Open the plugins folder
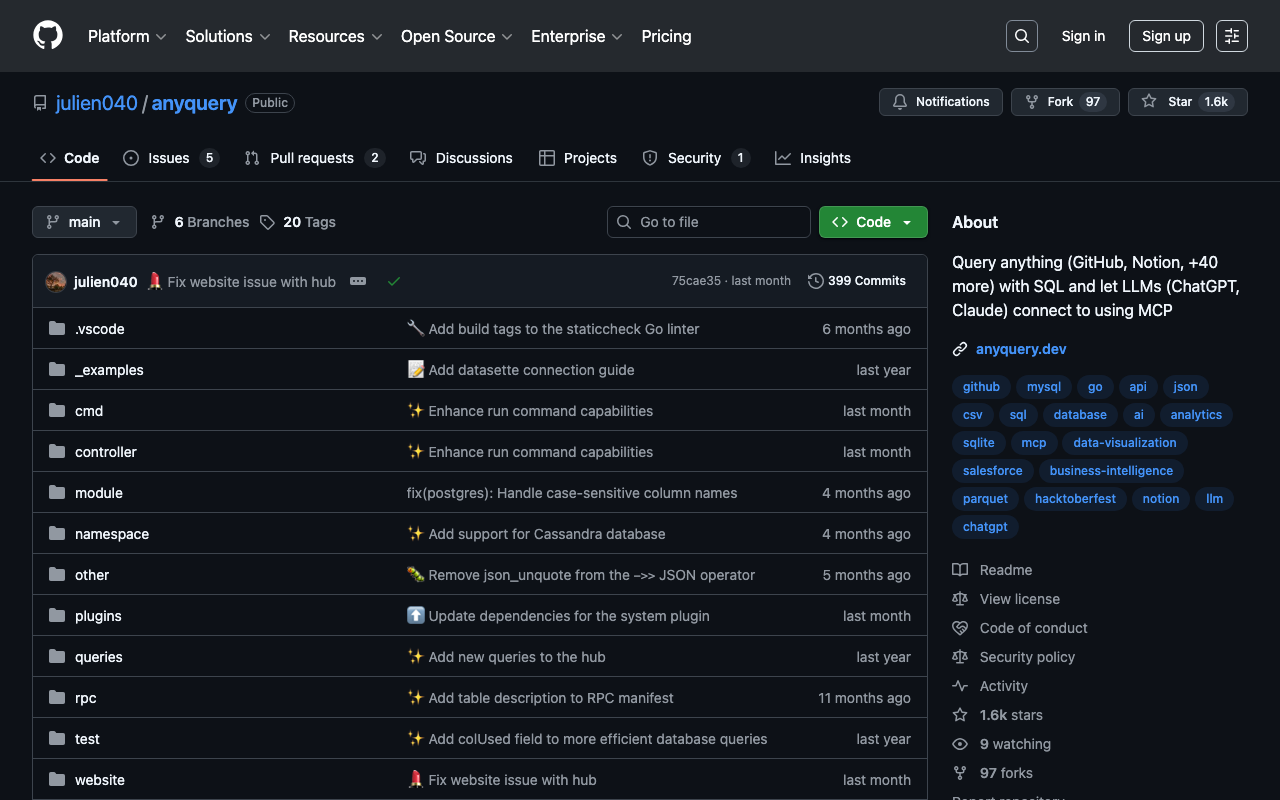1280x800 pixels. click(x=98, y=616)
